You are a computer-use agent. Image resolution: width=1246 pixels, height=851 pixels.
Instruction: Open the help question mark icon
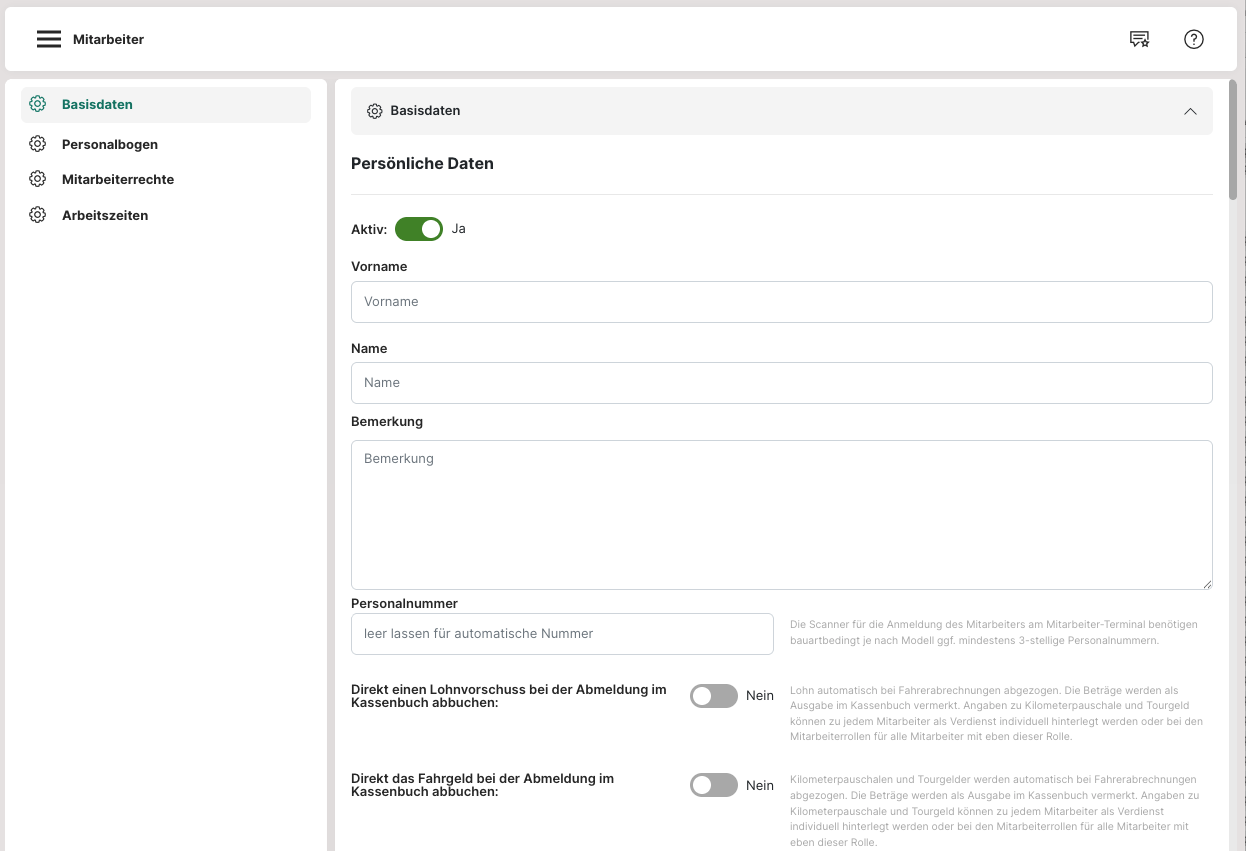1193,39
